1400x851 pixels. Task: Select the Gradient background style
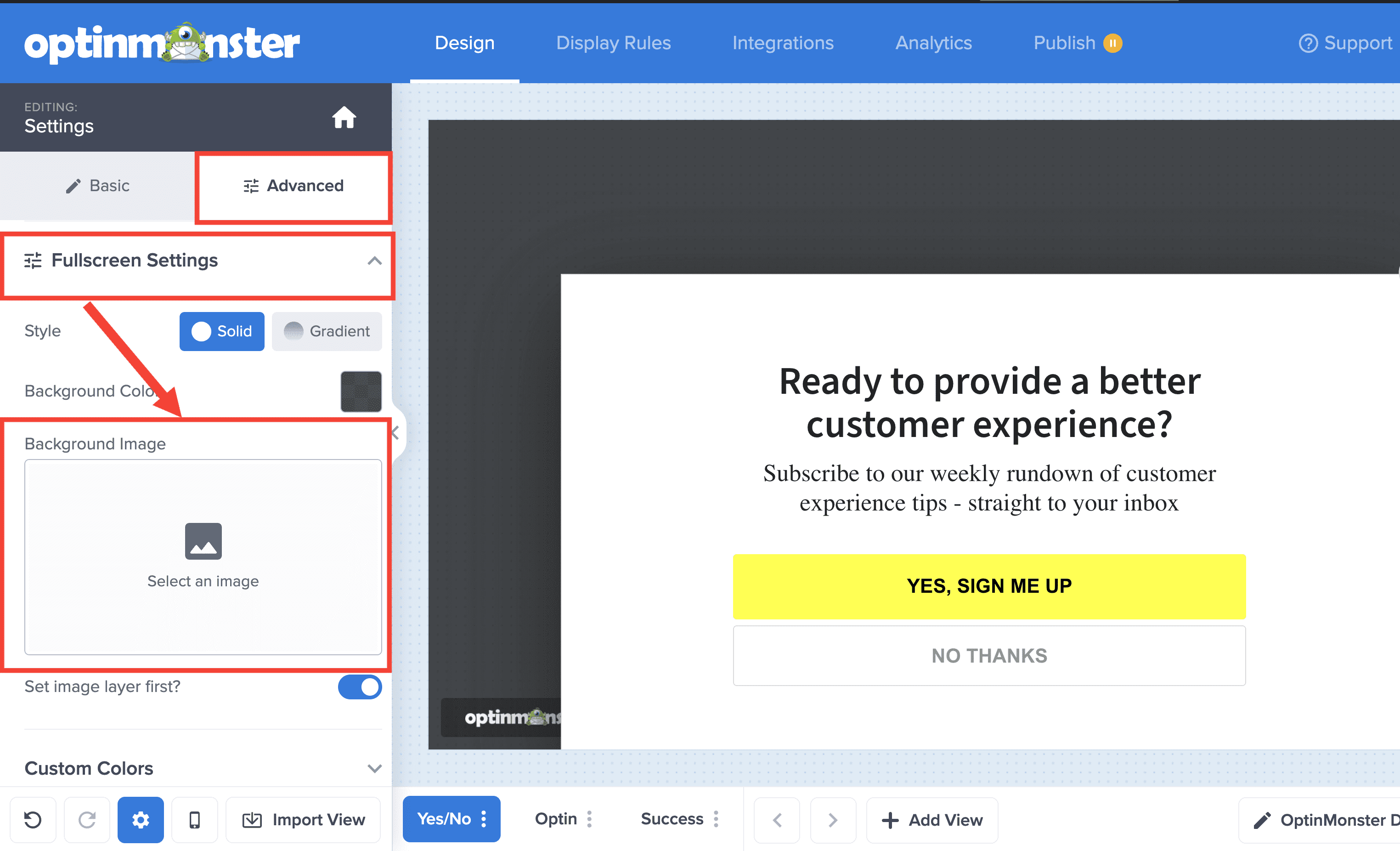[327, 331]
